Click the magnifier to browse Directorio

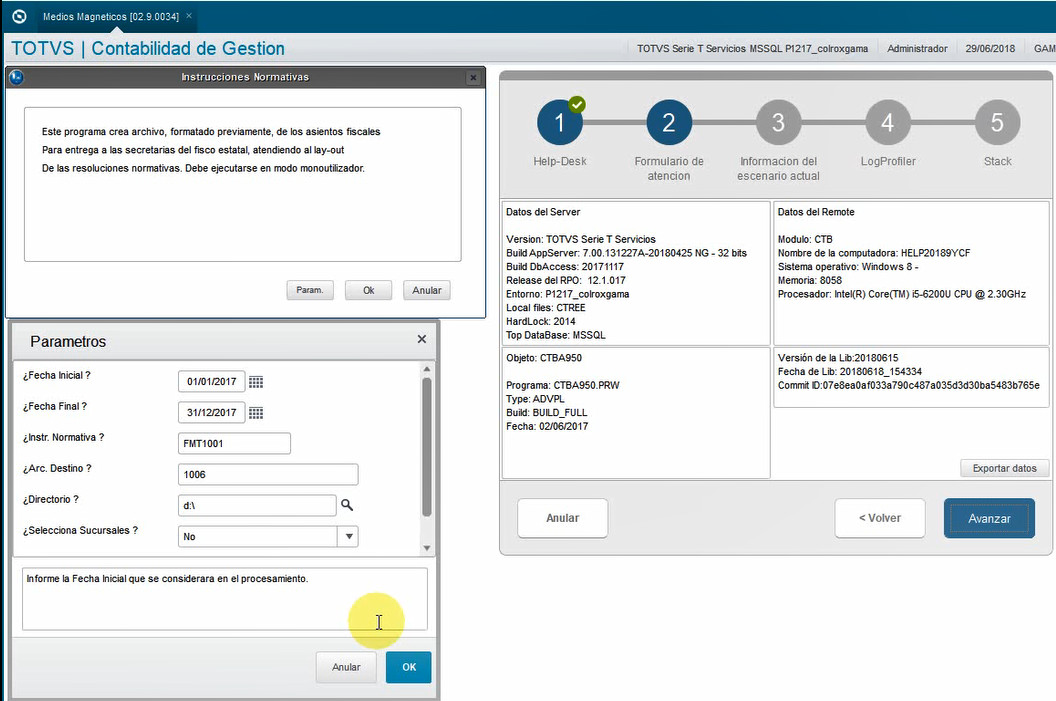(347, 504)
